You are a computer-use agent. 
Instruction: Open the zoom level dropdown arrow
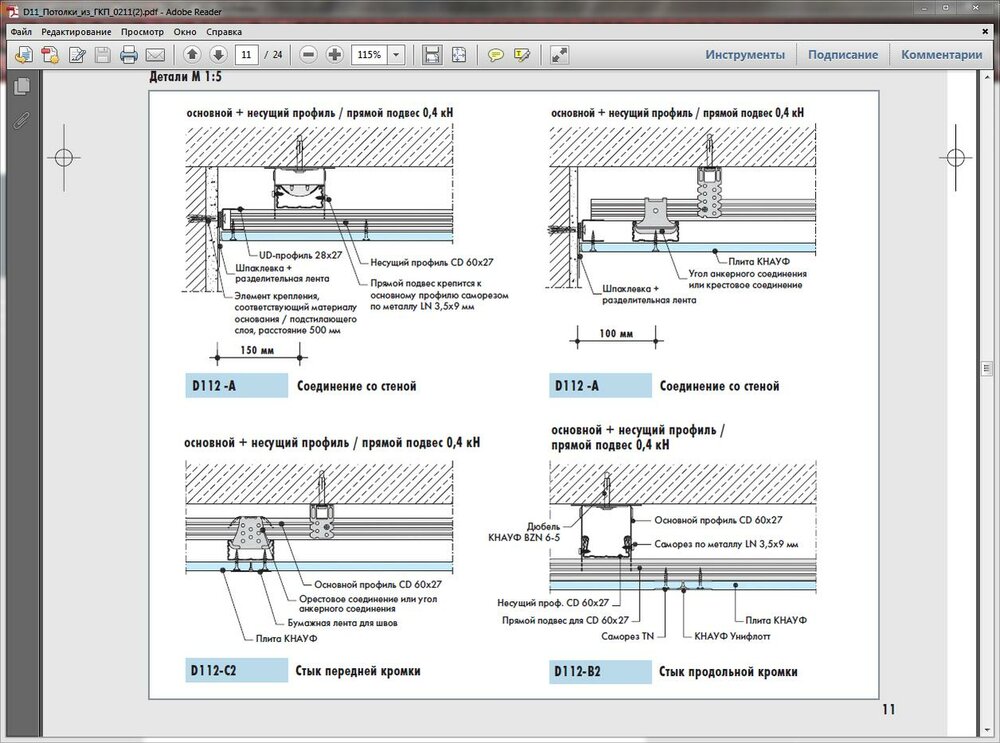[x=397, y=55]
